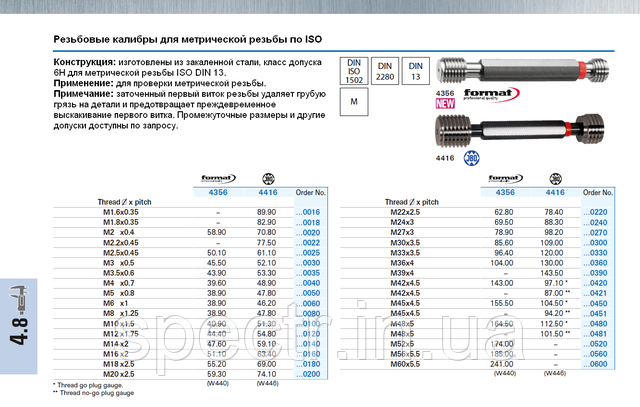Click order number ...0600
This screenshot has width=640, height=407.
pyautogui.click(x=596, y=364)
